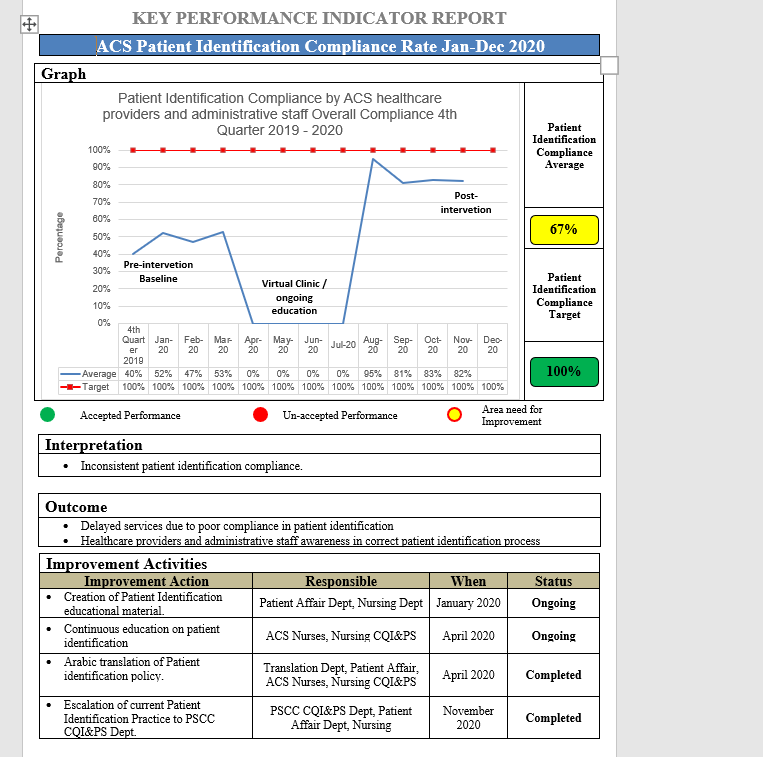Click the Improvement Action column header

click(146, 581)
